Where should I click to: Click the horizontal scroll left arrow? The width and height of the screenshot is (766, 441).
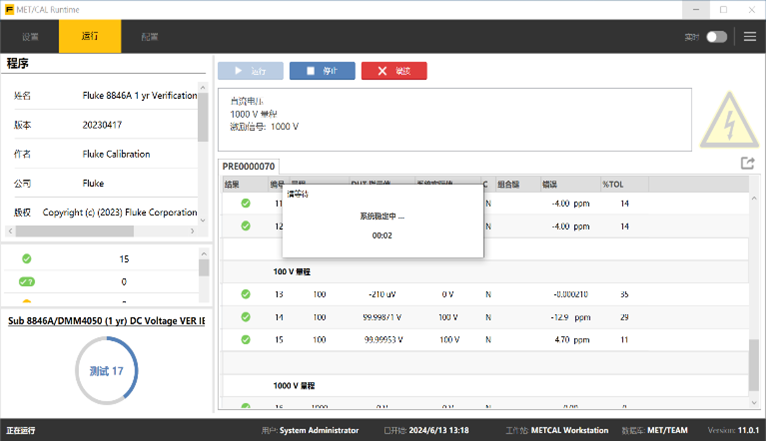pyautogui.click(x=10, y=231)
